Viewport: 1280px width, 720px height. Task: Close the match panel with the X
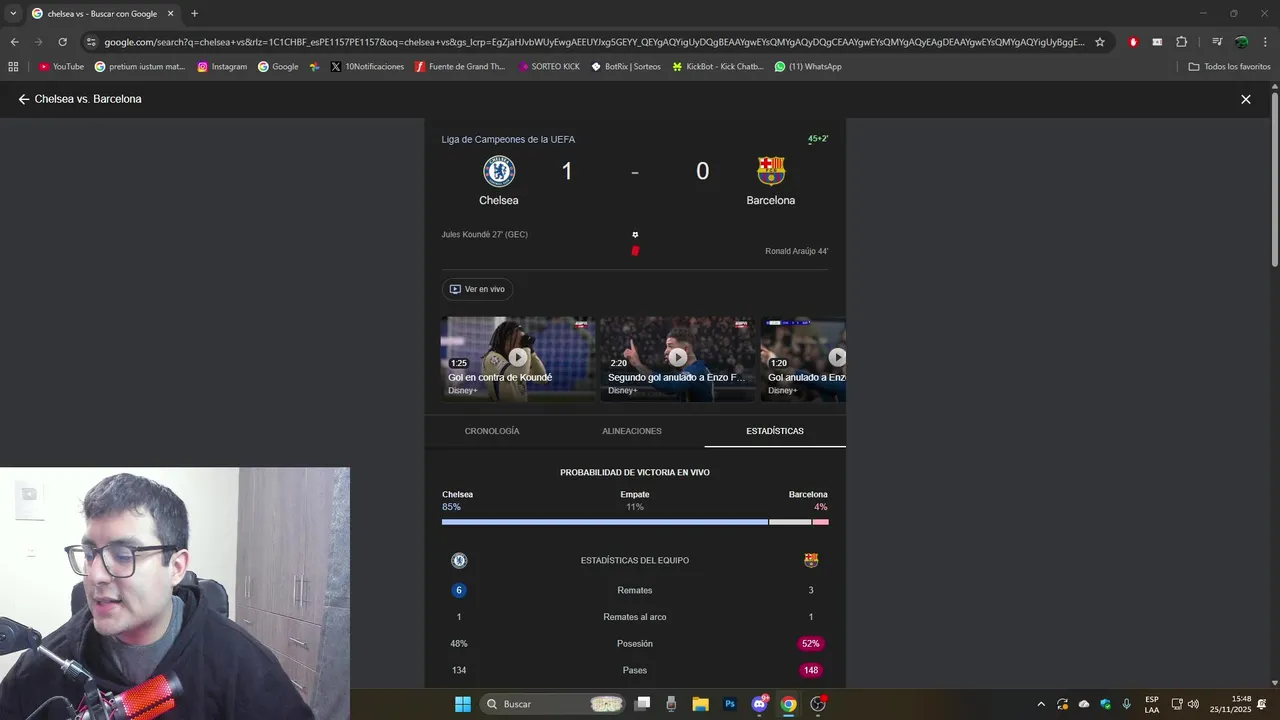click(1246, 99)
